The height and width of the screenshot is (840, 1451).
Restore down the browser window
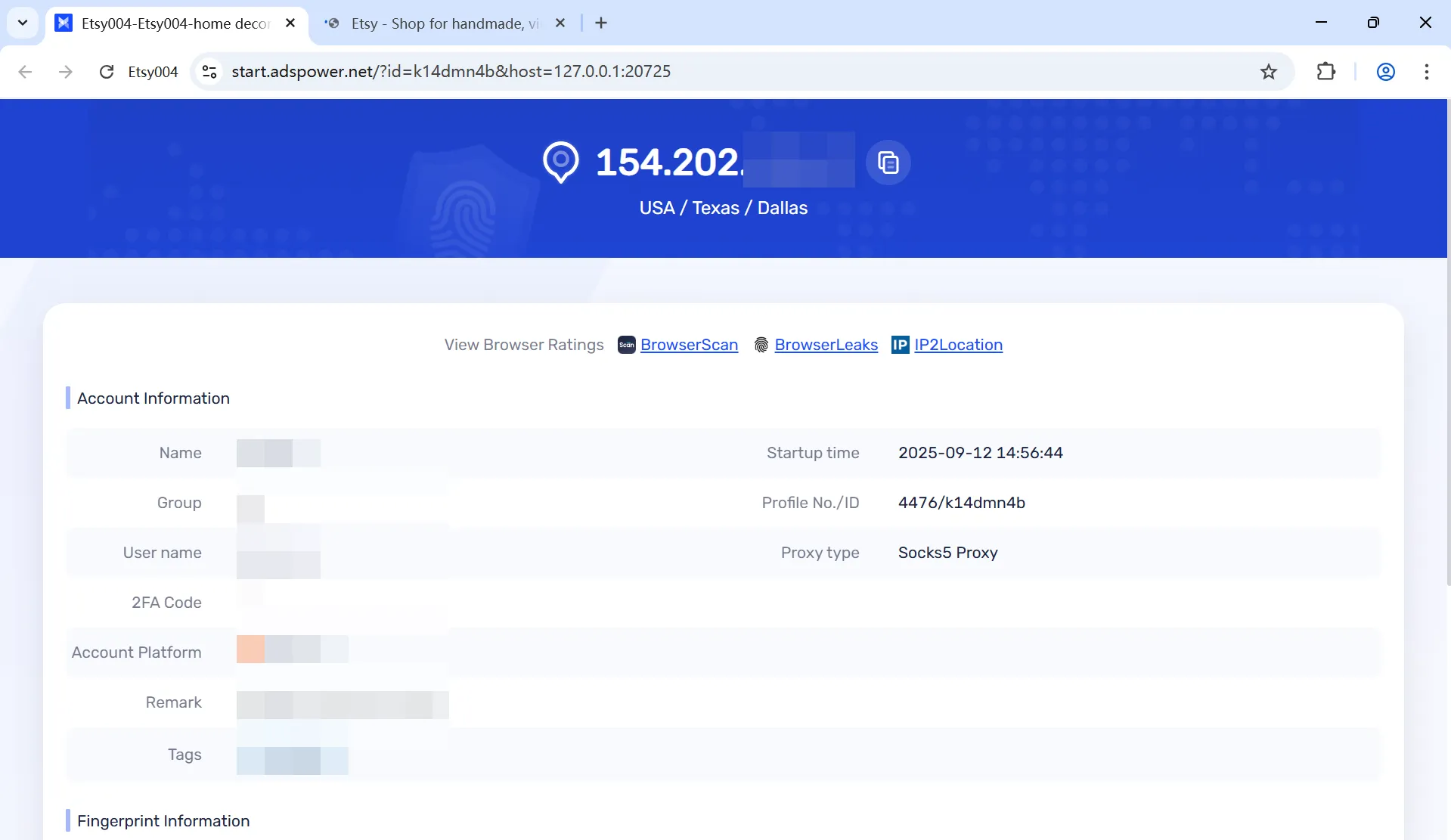pyautogui.click(x=1373, y=23)
